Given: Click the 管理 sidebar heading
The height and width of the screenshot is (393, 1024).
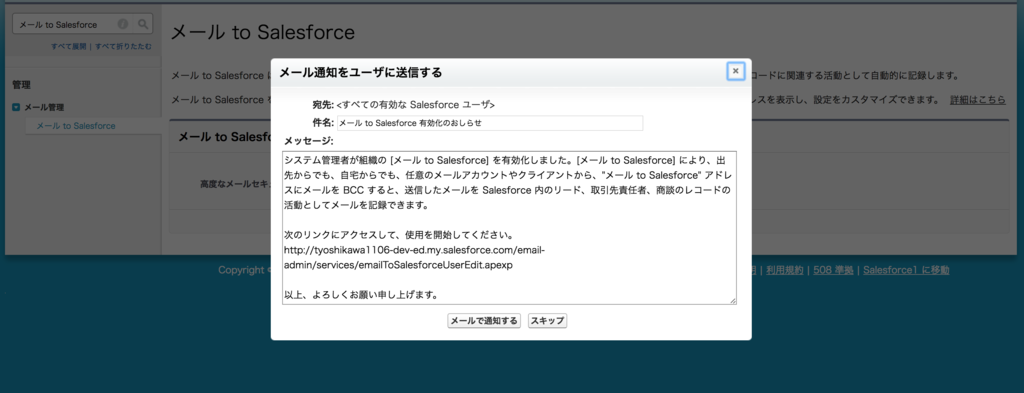Looking at the screenshot, I should (22, 85).
